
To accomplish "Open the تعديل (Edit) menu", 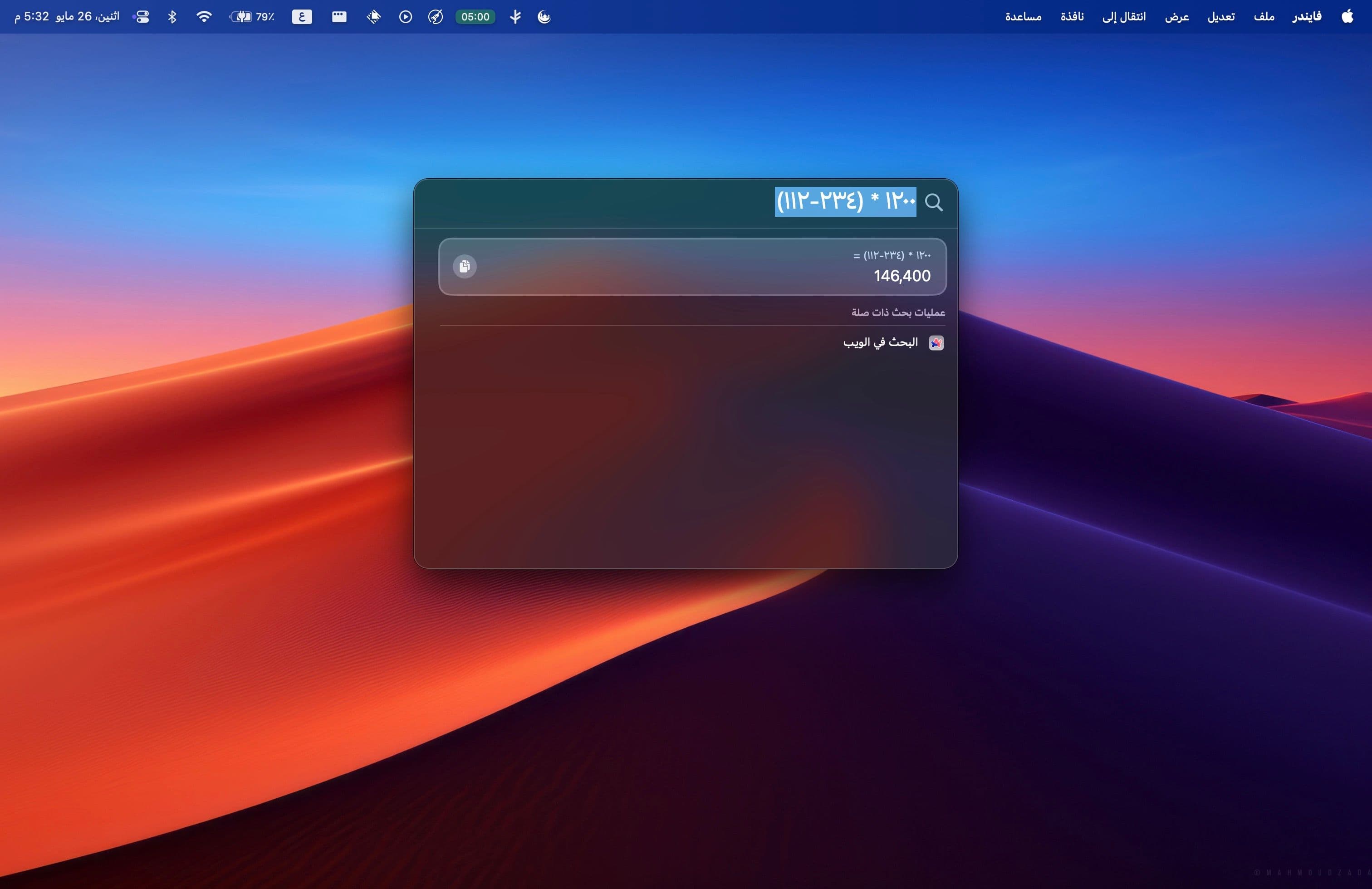I will (x=1221, y=17).
